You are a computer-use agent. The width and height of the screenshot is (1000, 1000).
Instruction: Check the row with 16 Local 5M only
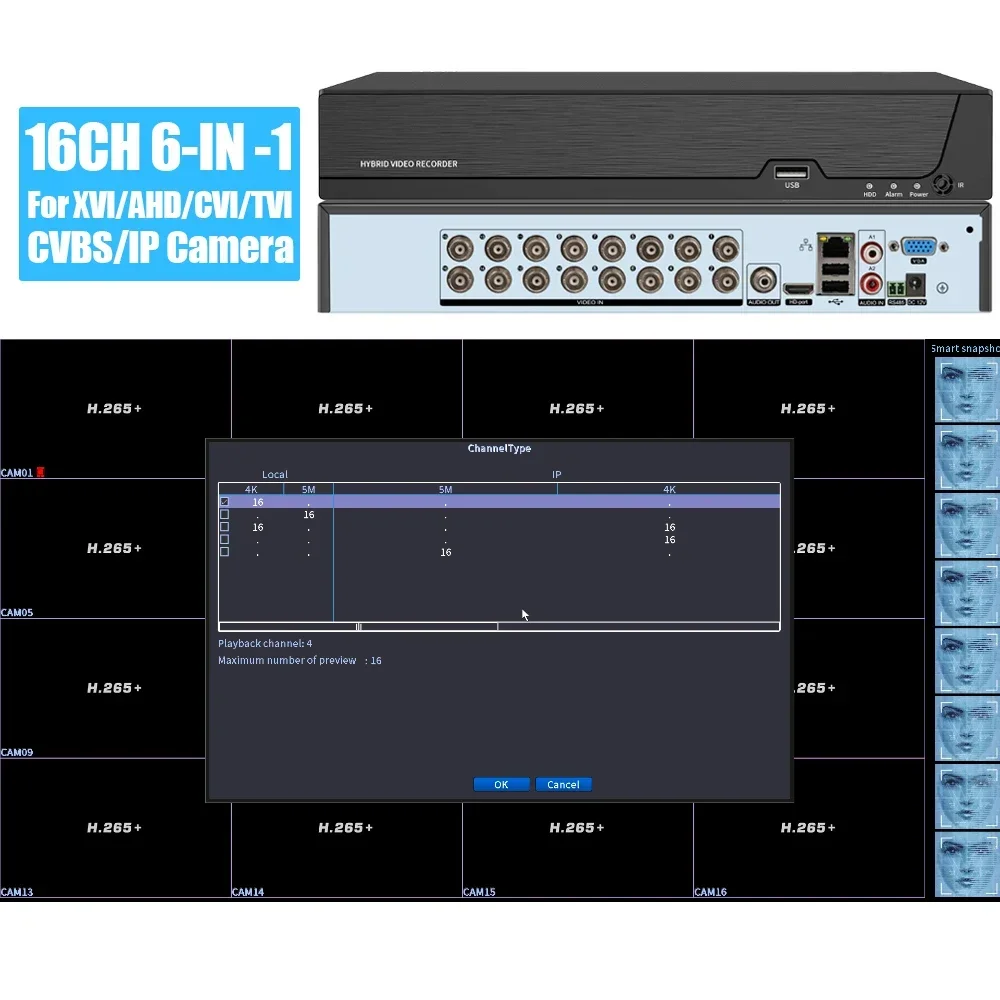(x=224, y=515)
